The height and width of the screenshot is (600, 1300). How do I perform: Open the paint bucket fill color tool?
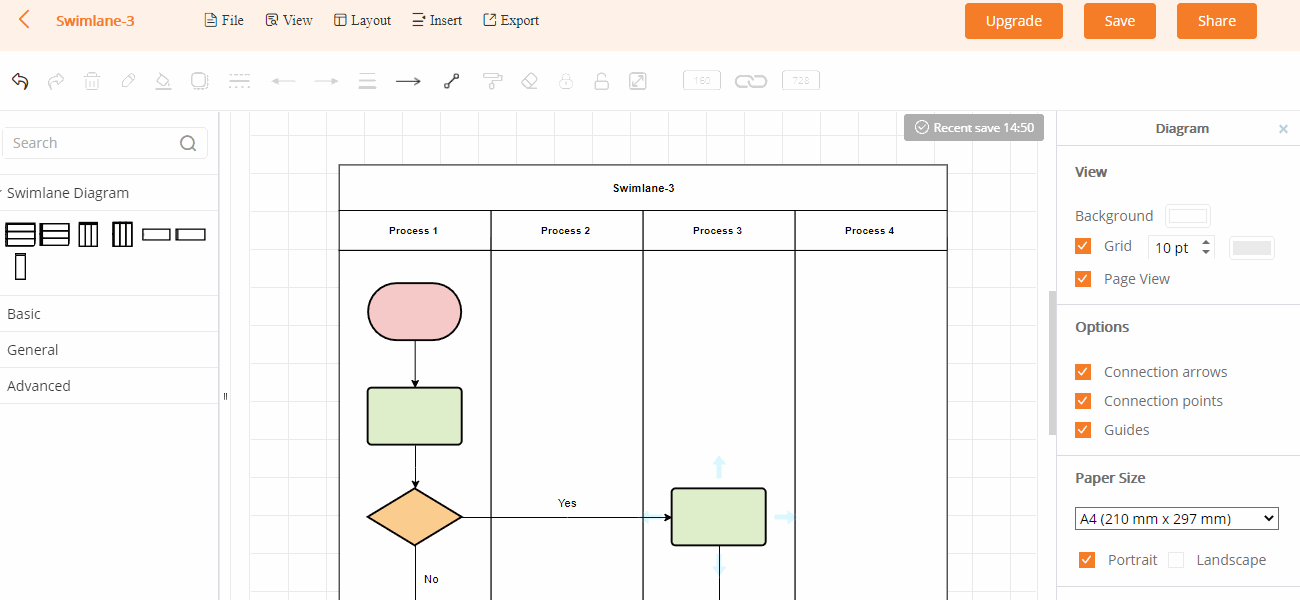coord(164,81)
